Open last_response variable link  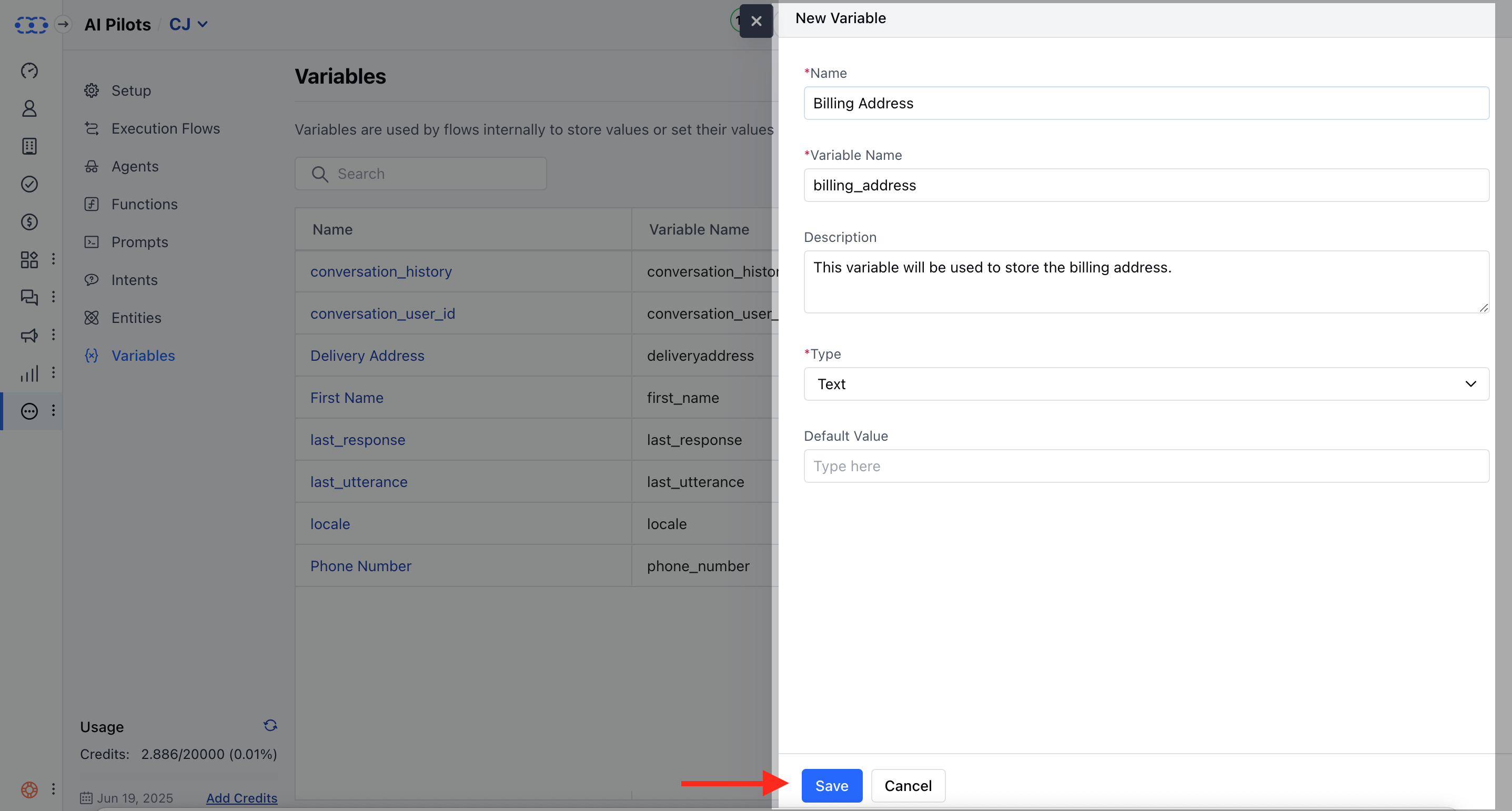coord(358,440)
